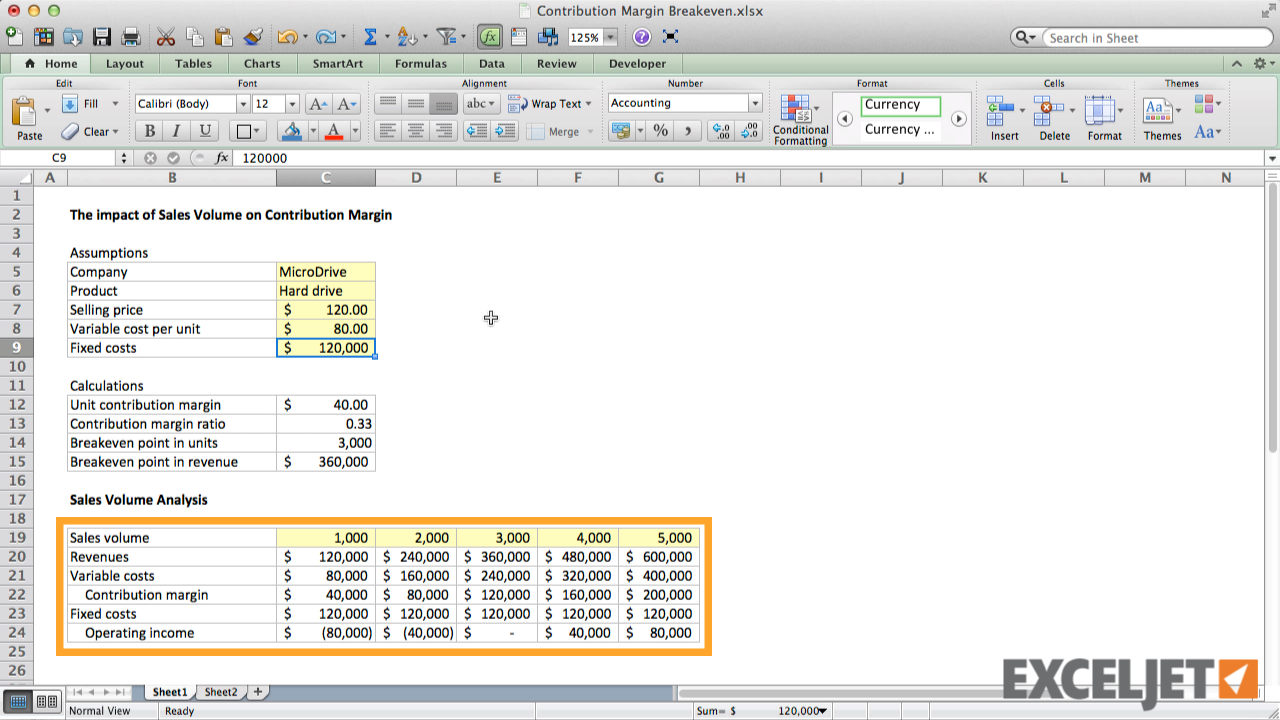Open the Accounting number format dropdown
1280x720 pixels.
754,102
